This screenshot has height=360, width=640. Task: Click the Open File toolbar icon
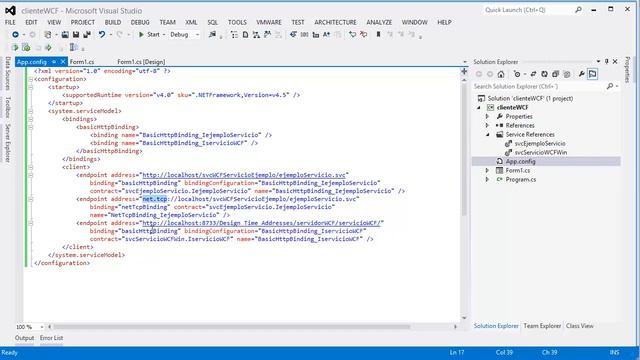pyautogui.click(x=65, y=35)
